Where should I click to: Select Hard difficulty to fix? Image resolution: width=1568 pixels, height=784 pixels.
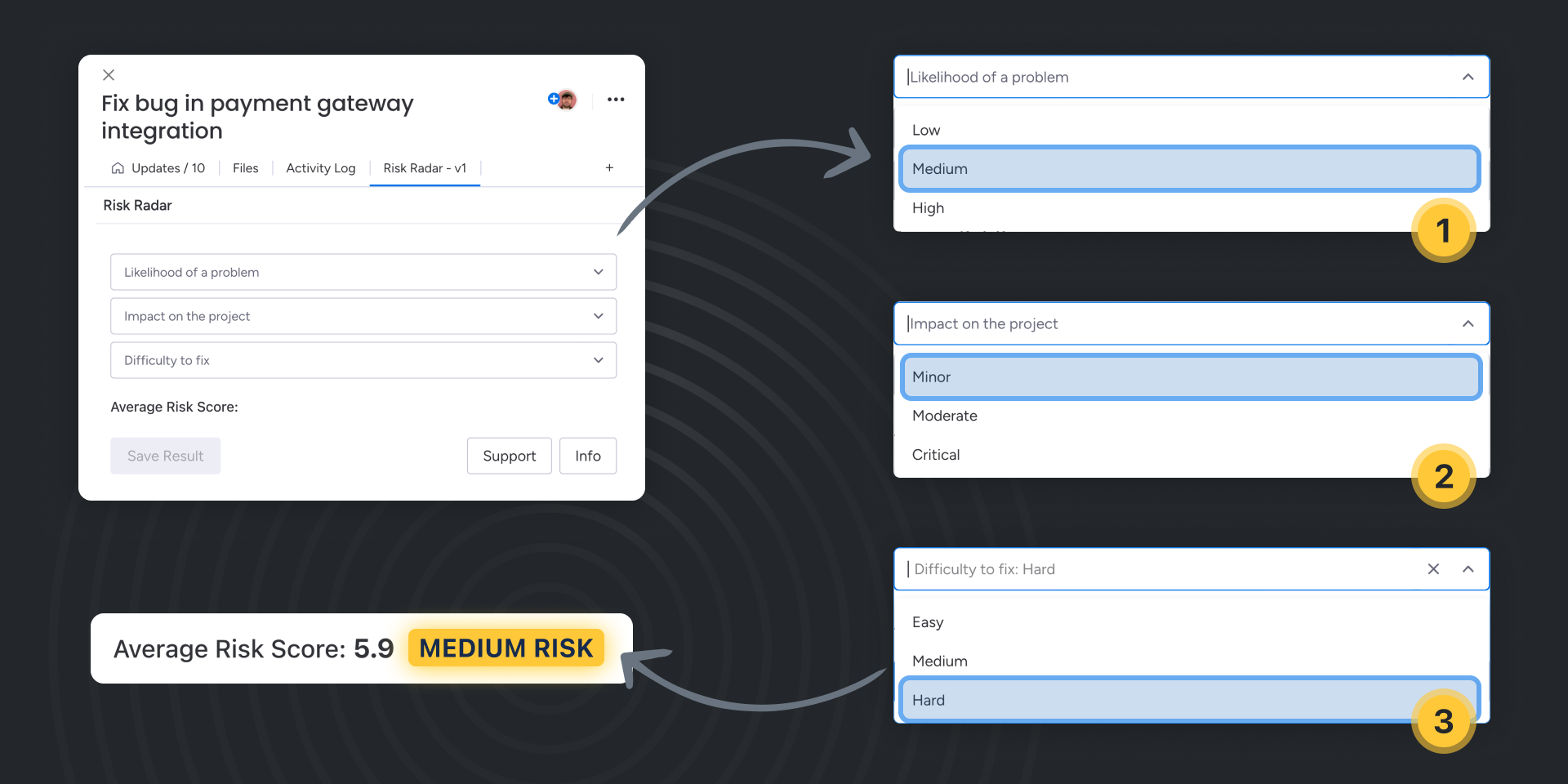pos(1191,700)
